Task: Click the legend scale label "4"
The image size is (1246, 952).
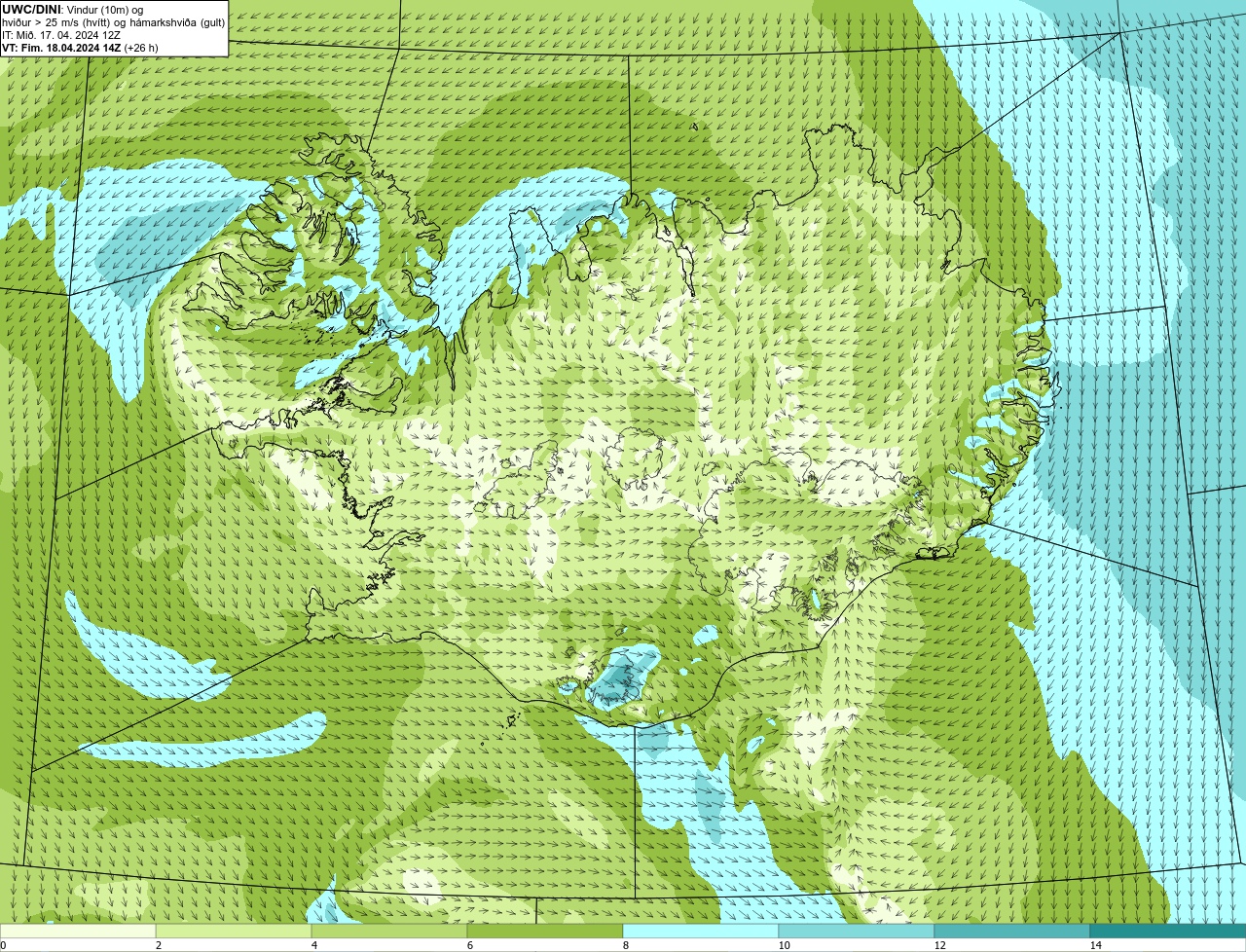Action: [313, 945]
